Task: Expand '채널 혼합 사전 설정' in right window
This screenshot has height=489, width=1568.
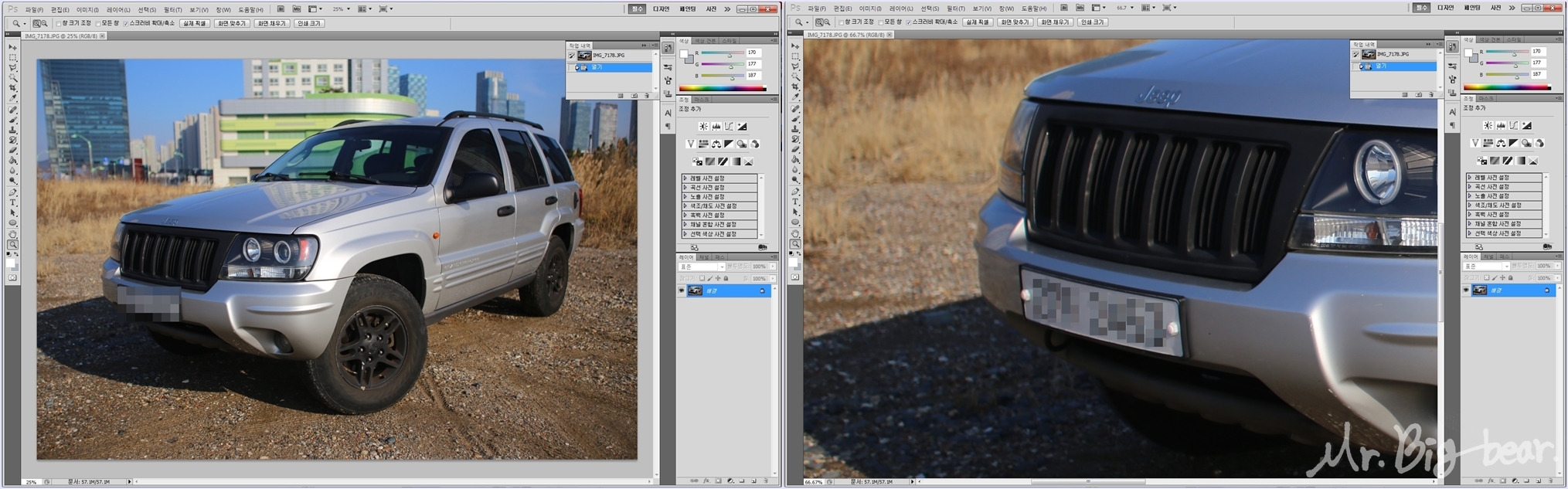Action: coord(1469,224)
